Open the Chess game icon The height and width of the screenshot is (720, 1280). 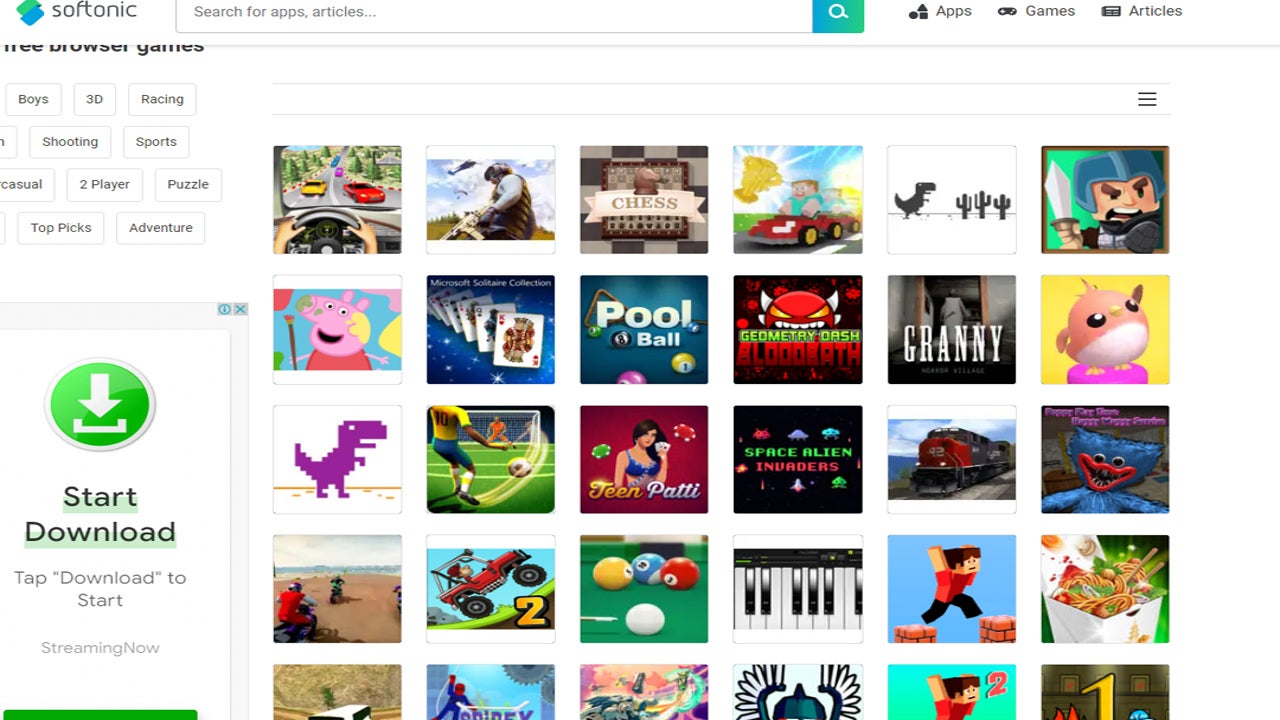(x=644, y=200)
